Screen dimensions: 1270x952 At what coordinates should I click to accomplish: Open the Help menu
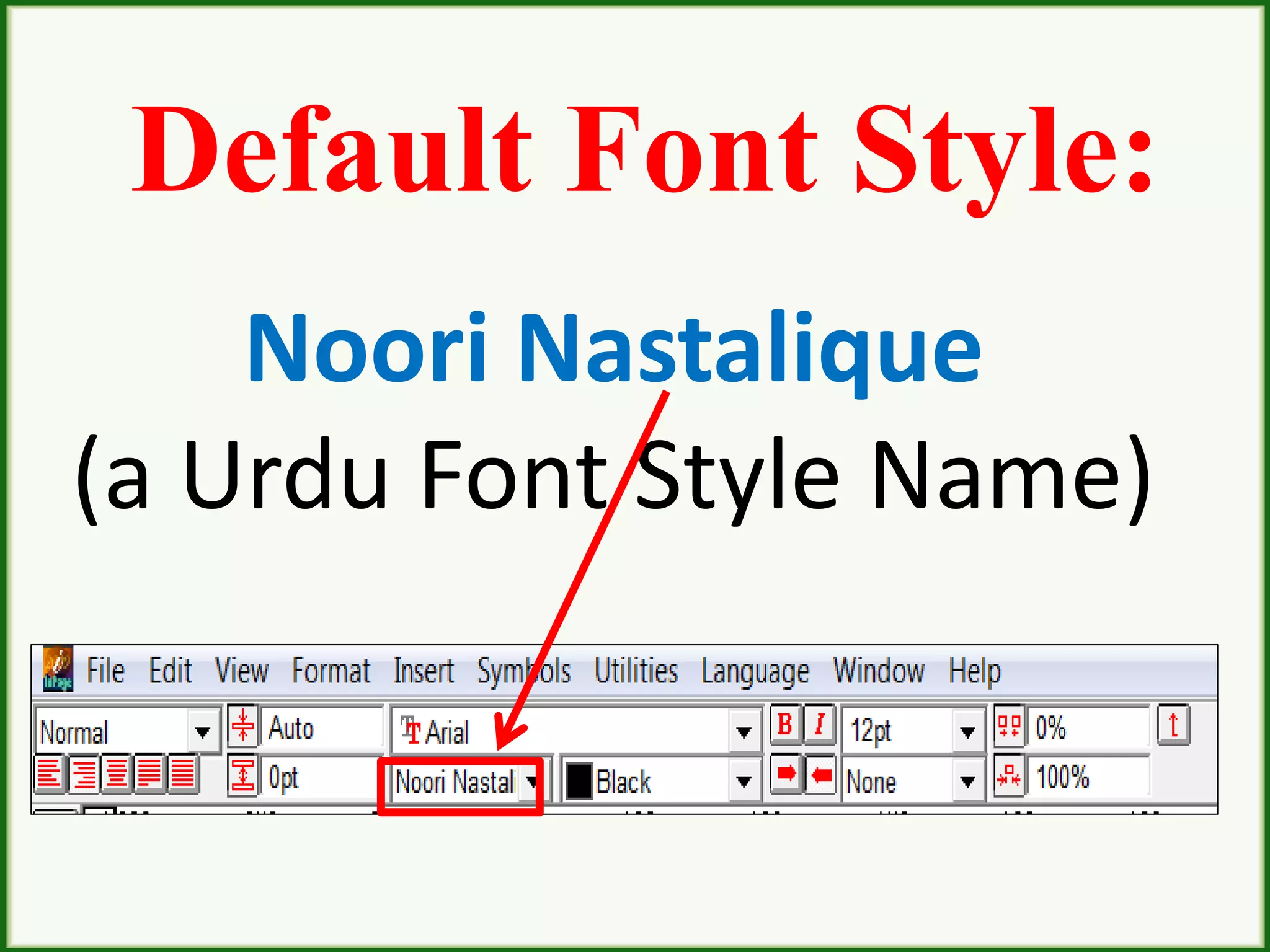click(x=975, y=672)
